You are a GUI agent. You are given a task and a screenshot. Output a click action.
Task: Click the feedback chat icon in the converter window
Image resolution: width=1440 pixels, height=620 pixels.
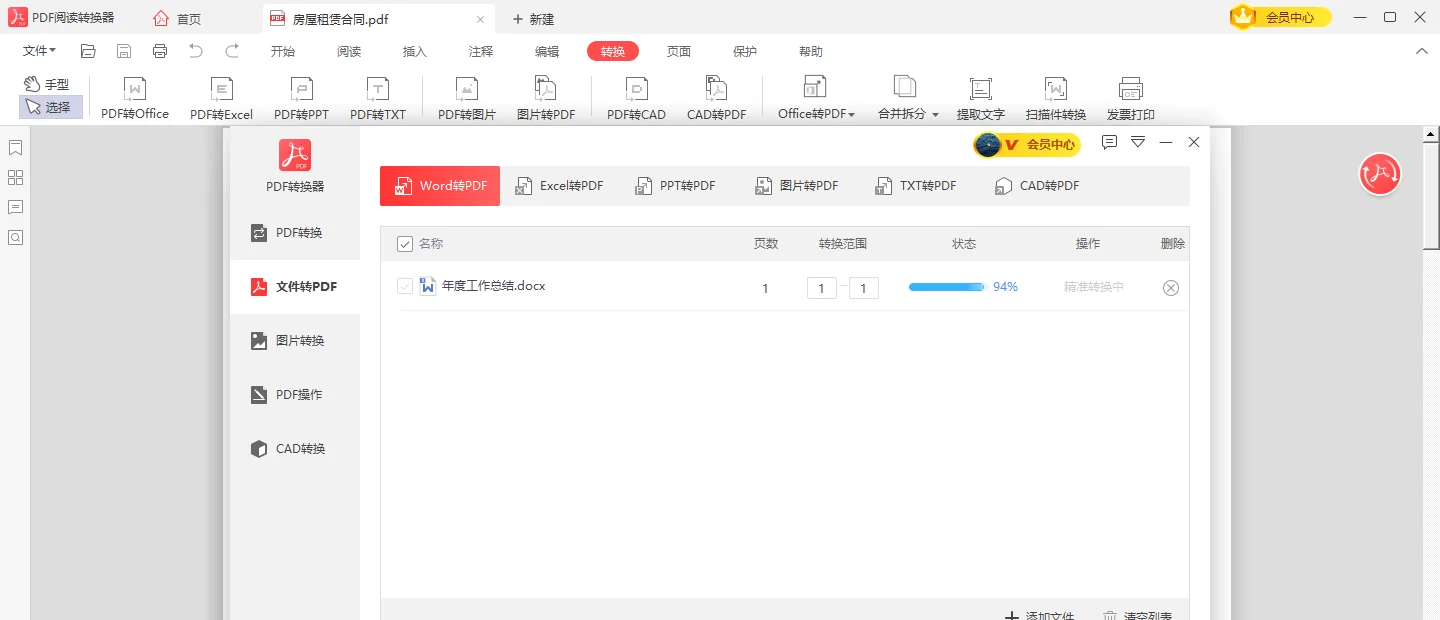pos(1109,143)
